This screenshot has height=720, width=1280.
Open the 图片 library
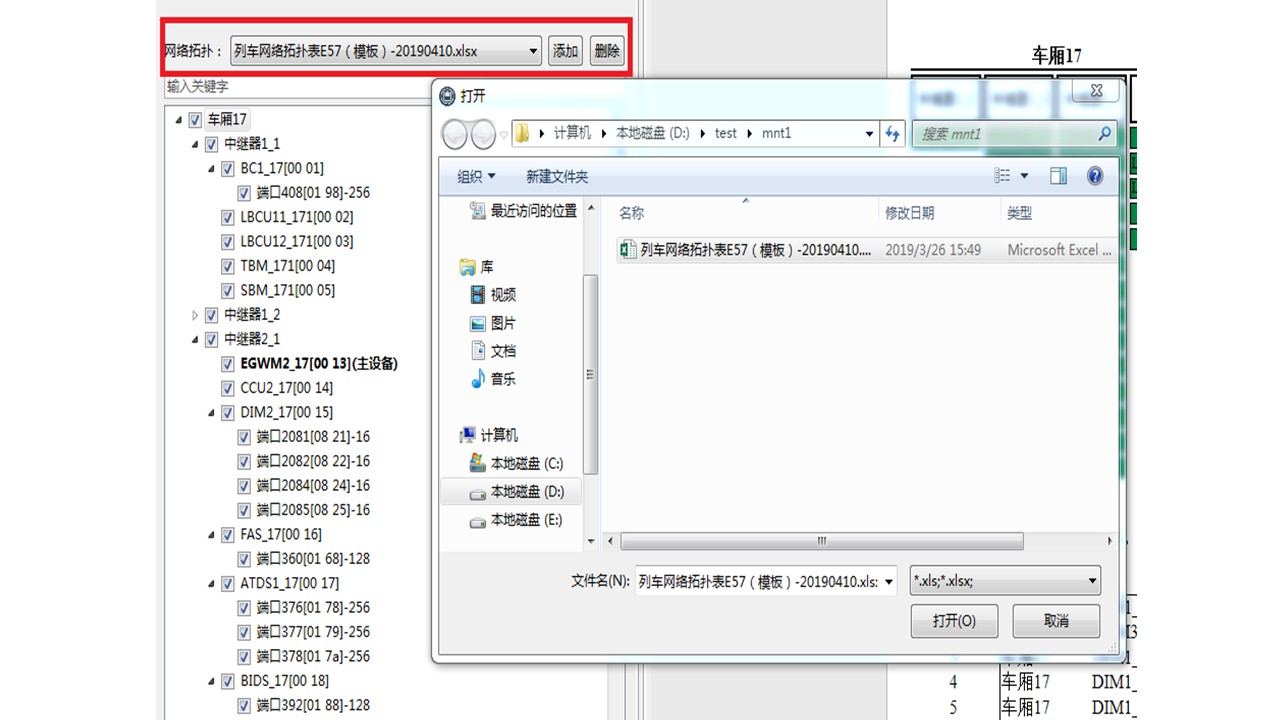(493, 323)
